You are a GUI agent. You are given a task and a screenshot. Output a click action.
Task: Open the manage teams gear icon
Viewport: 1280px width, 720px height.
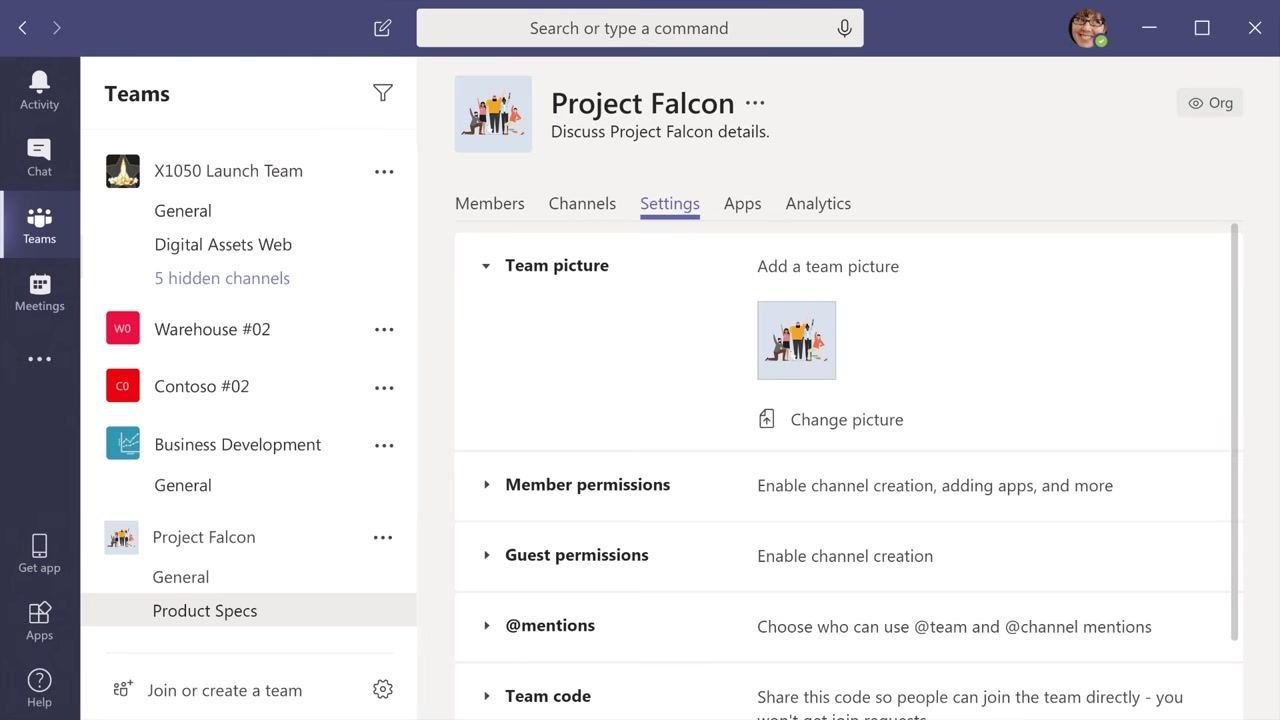coord(382,689)
